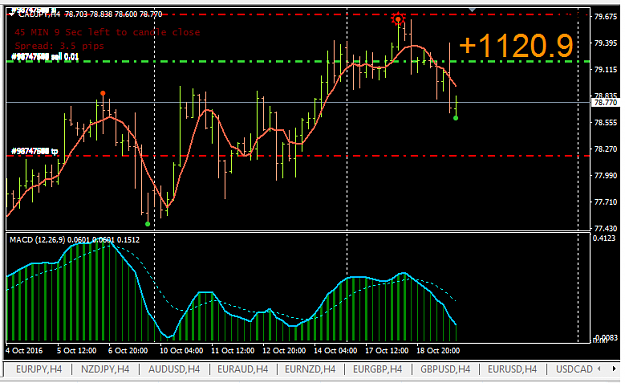Click the CADJPY,H4 chart title
This screenshot has width=625, height=383.
coord(39,14)
